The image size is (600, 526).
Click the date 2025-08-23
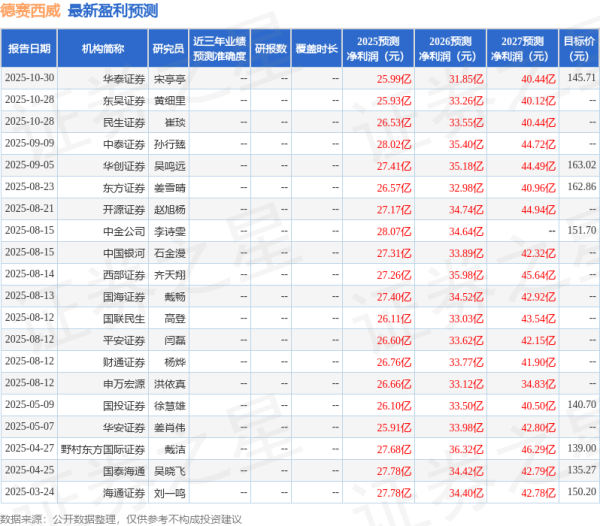(29, 187)
